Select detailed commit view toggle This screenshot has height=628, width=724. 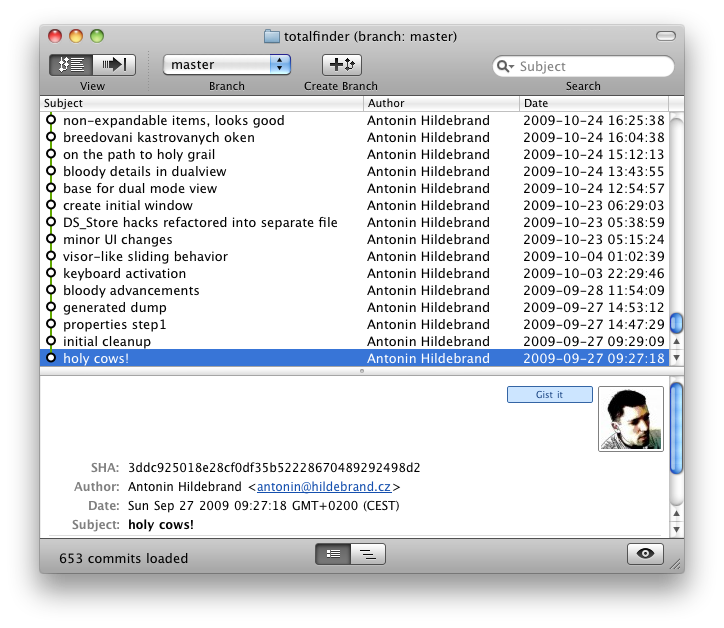tap(333, 553)
